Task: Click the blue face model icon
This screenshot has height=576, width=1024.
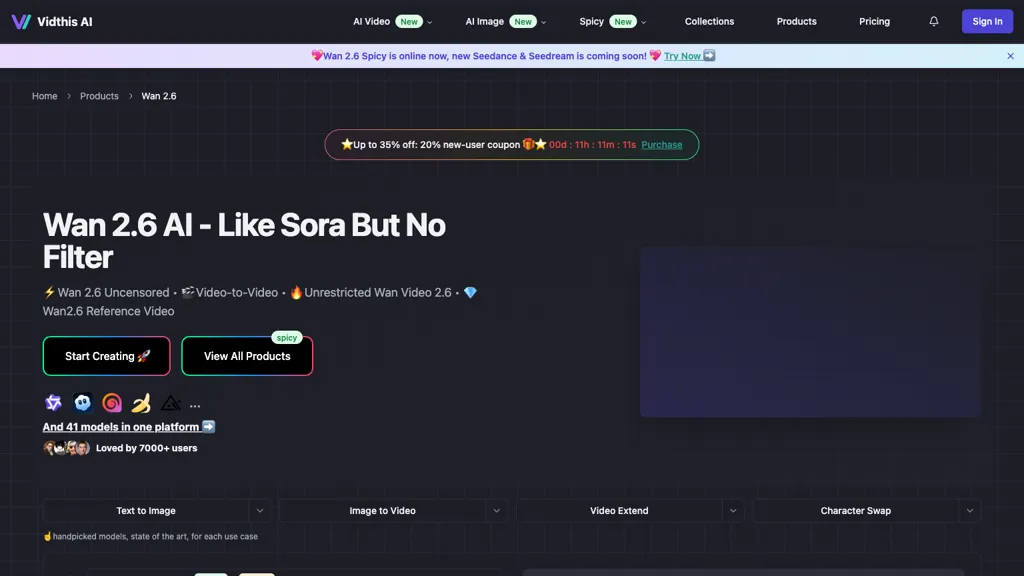Action: (82, 403)
